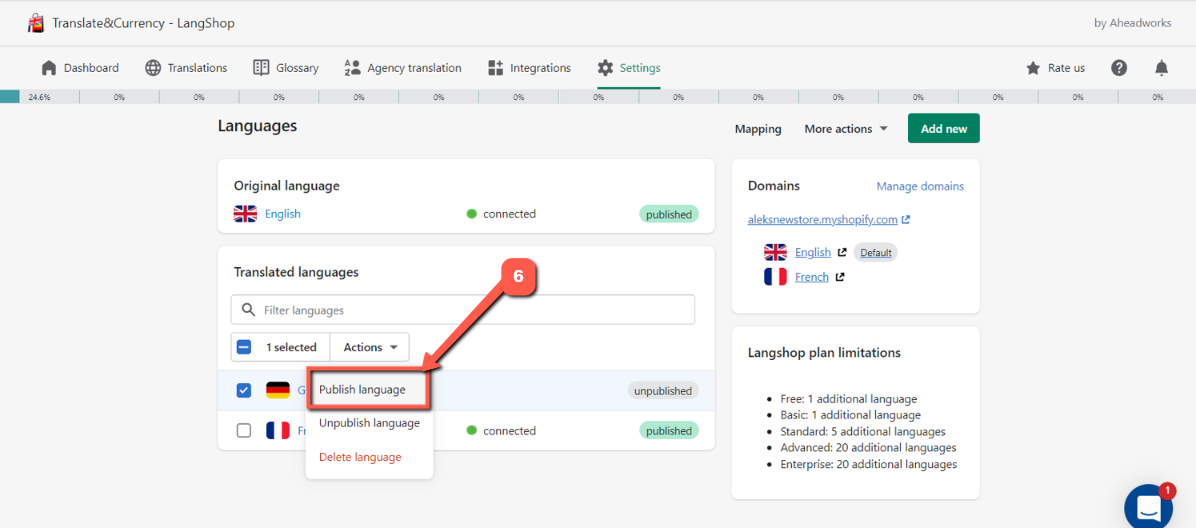This screenshot has width=1196, height=528.
Task: Click the UK flag in Domains card
Action: coord(775,253)
